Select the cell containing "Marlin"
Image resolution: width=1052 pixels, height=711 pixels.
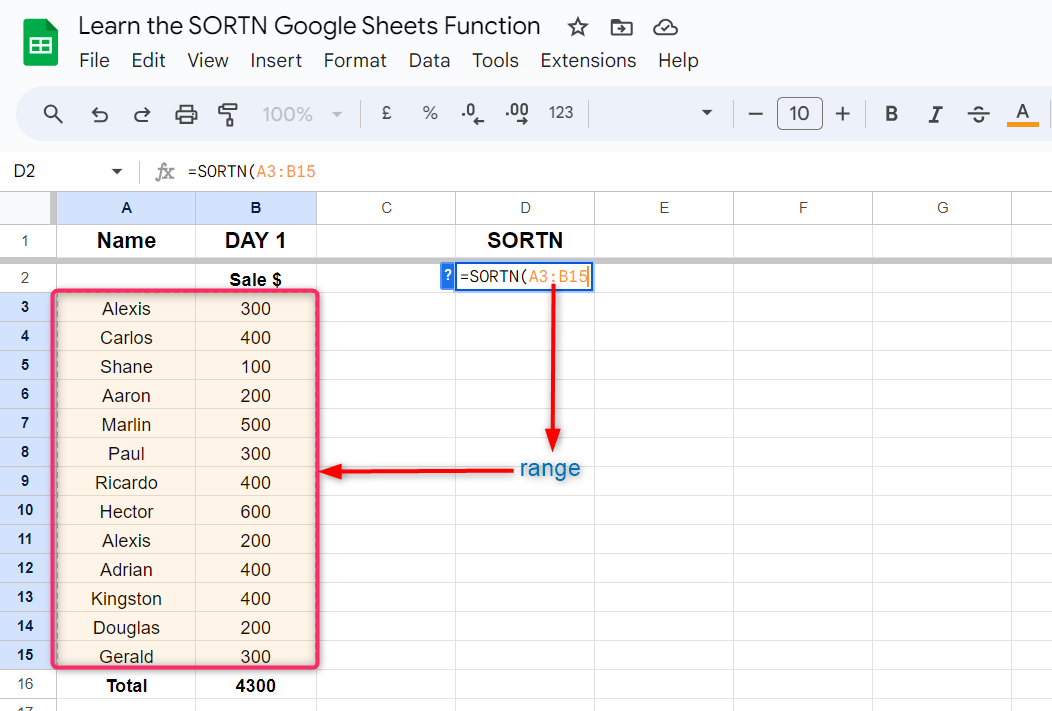point(126,425)
